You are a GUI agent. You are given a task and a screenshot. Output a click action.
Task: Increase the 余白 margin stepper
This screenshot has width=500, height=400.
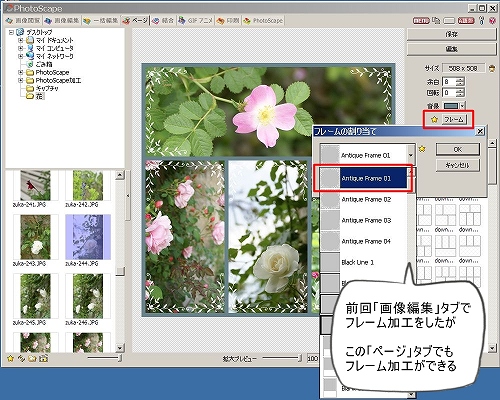click(x=460, y=79)
